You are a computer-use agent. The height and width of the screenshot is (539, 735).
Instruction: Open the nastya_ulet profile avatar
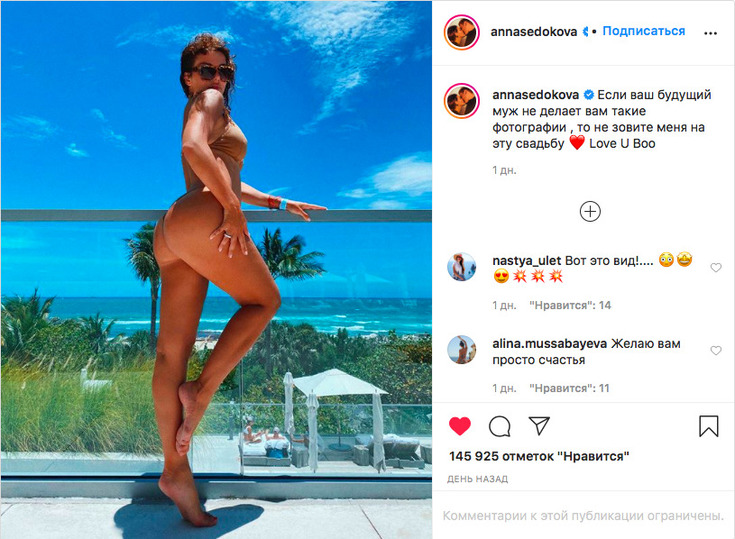pos(462,267)
